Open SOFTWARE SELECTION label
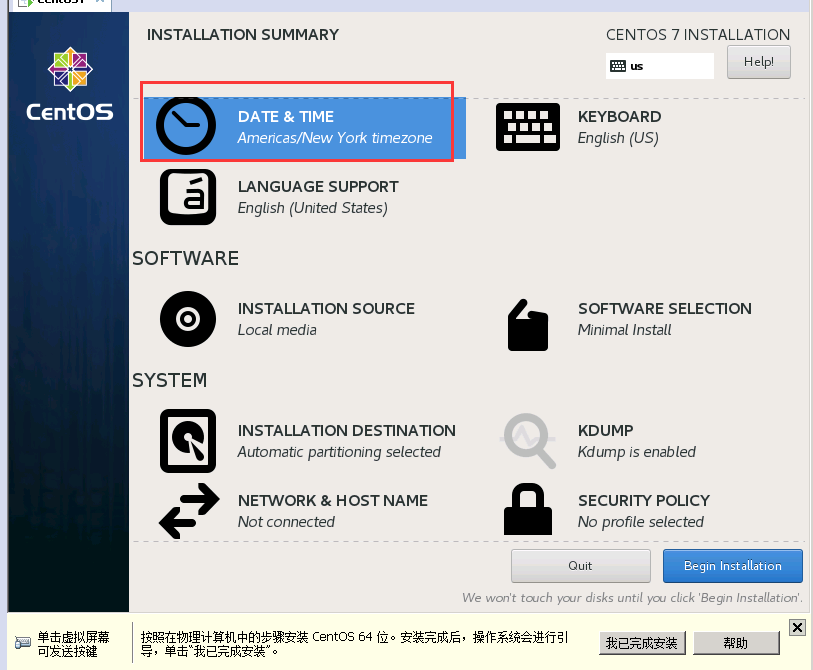 [x=665, y=309]
